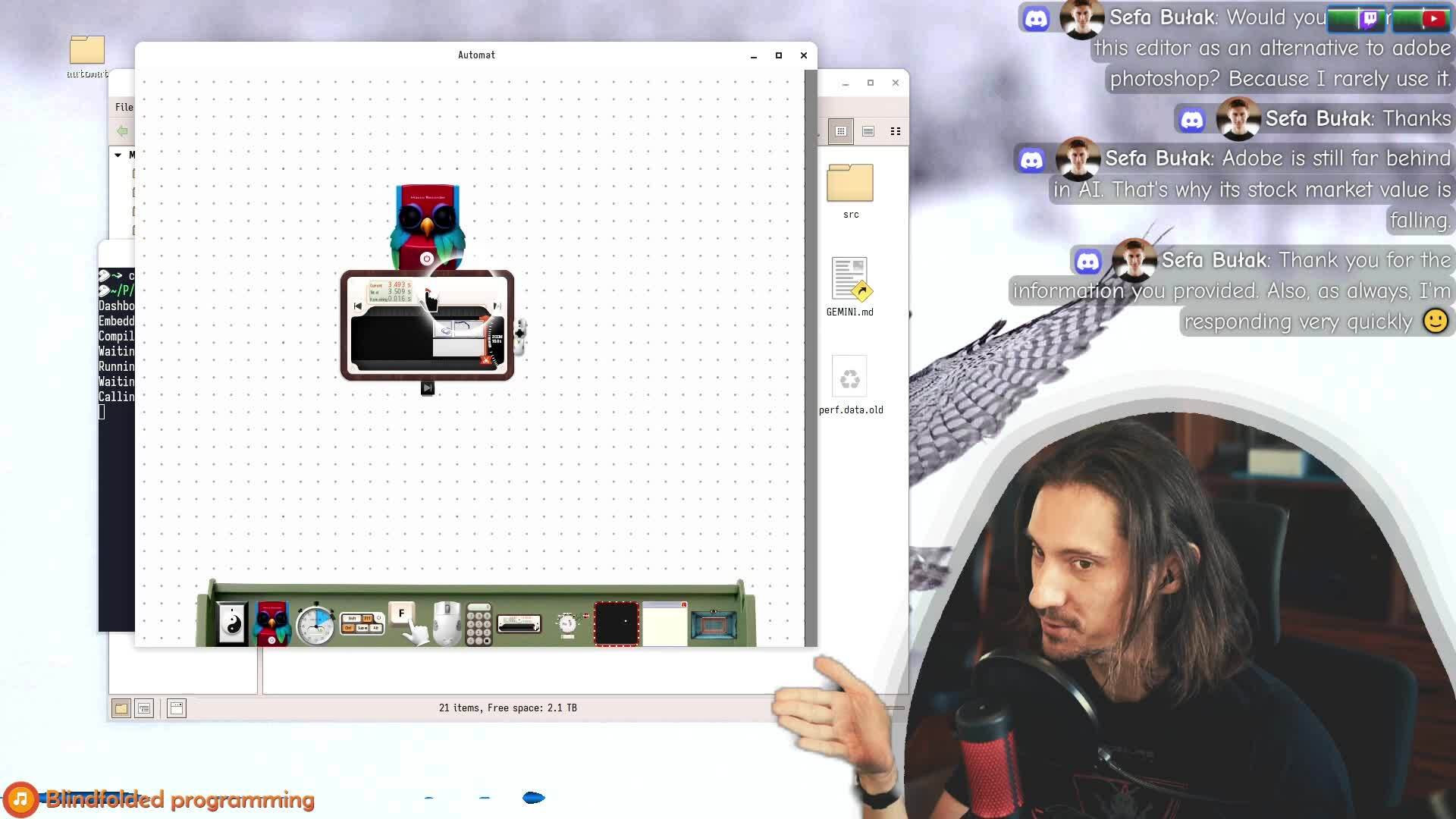Click the yin-yang light switch in toolbar

point(232,623)
